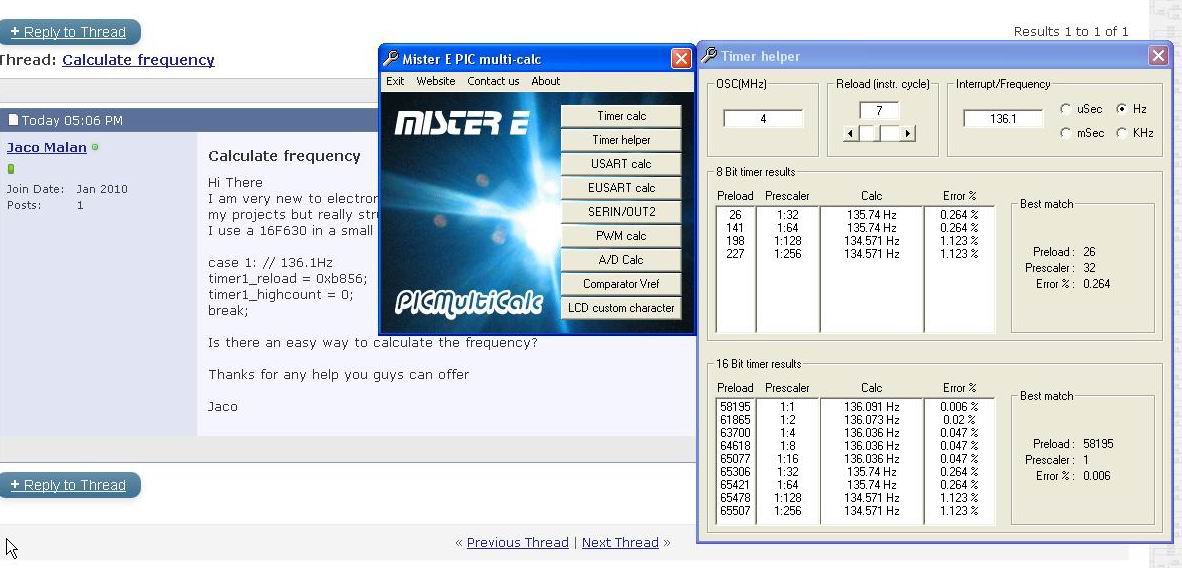Select 8 Bit preload value 26
Viewport: 1182px width, 568px height.
click(x=735, y=215)
